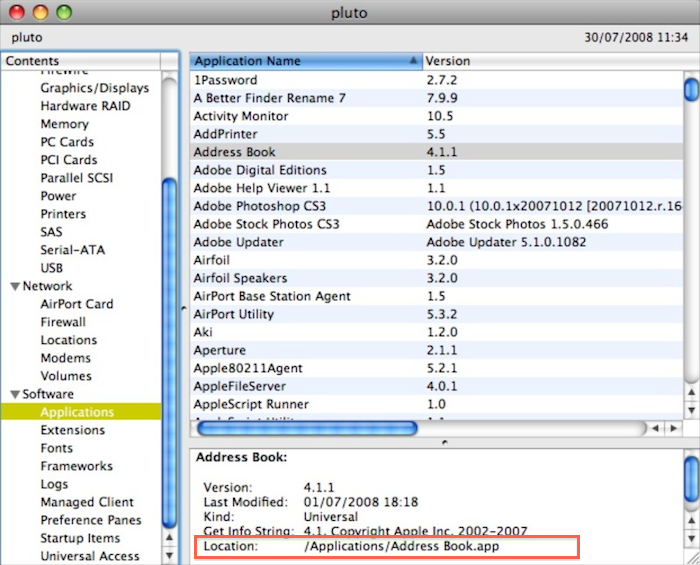Screen dimensions: 700x565
Task: Select AppleScript Runner row
Action: tap(437, 404)
